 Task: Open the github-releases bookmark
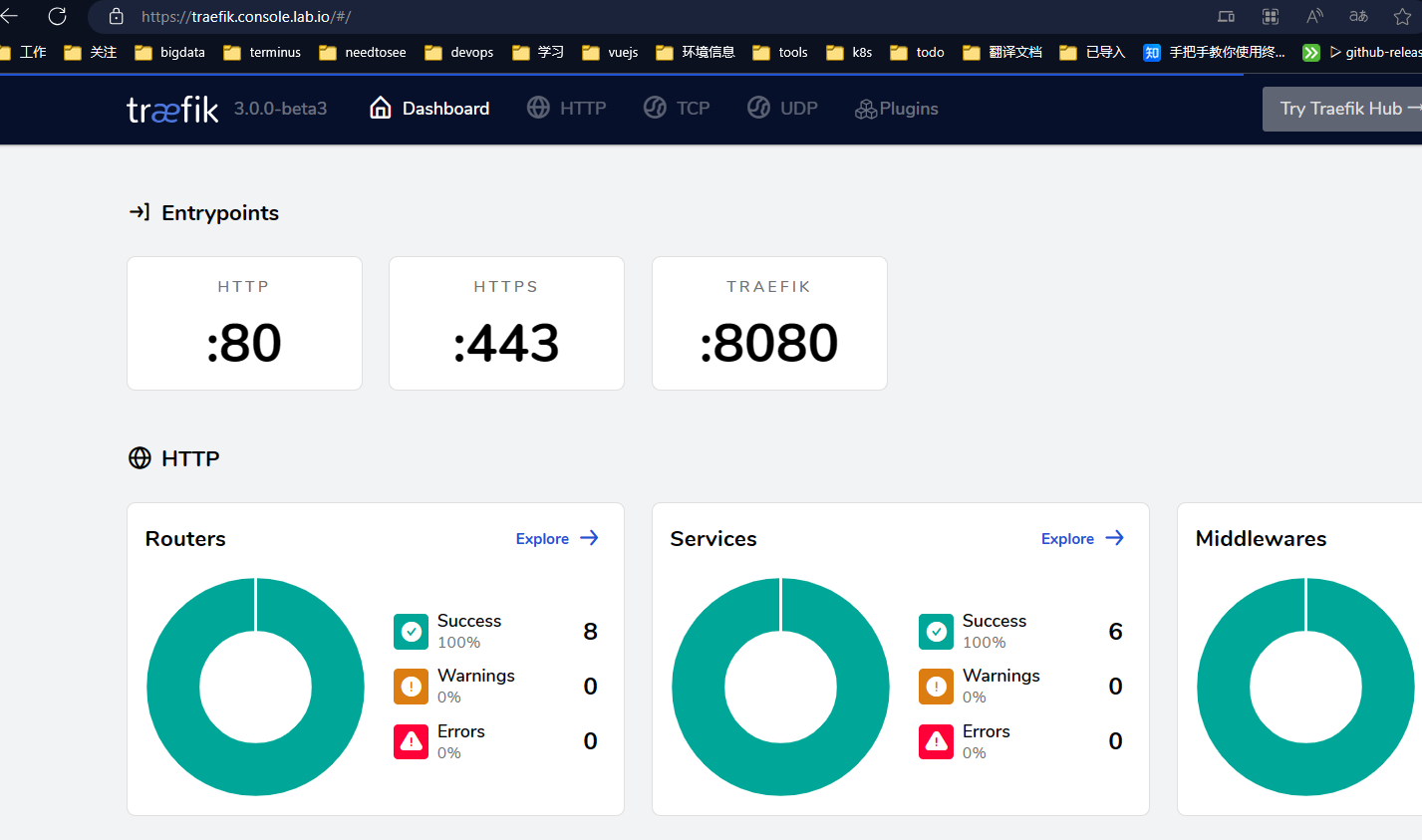tap(1362, 52)
